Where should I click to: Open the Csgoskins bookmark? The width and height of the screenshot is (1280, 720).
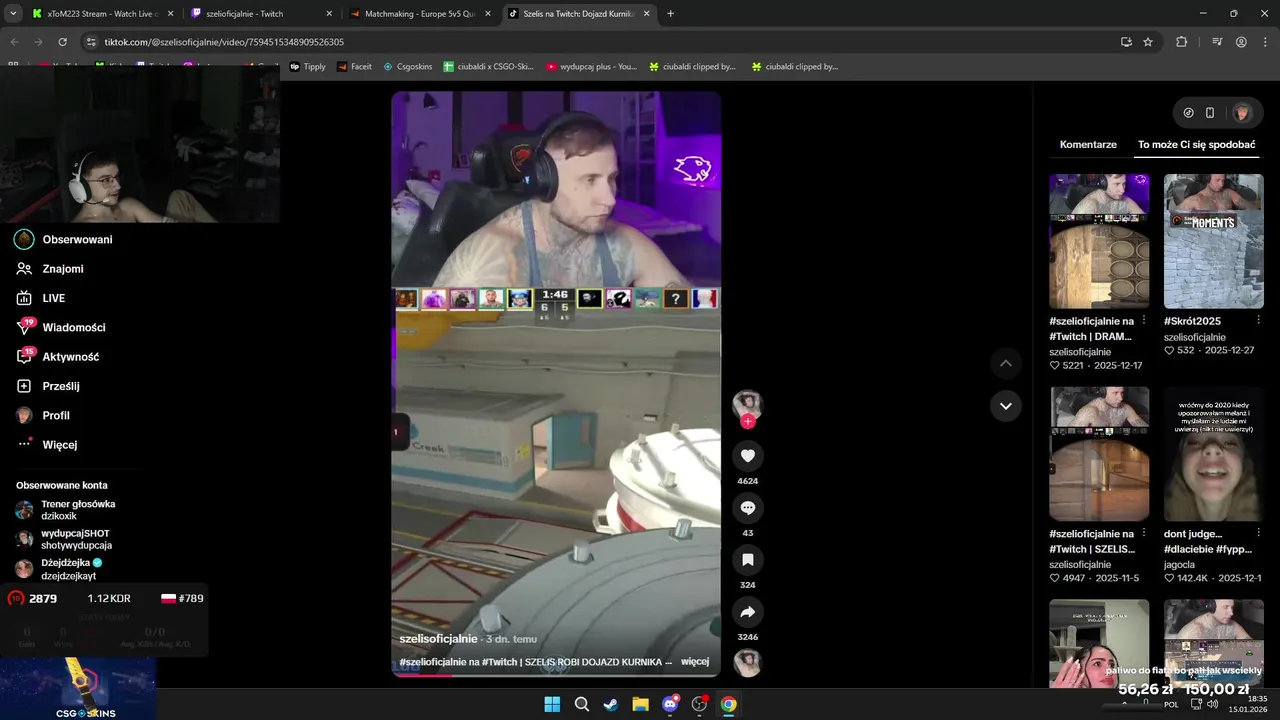(x=407, y=67)
